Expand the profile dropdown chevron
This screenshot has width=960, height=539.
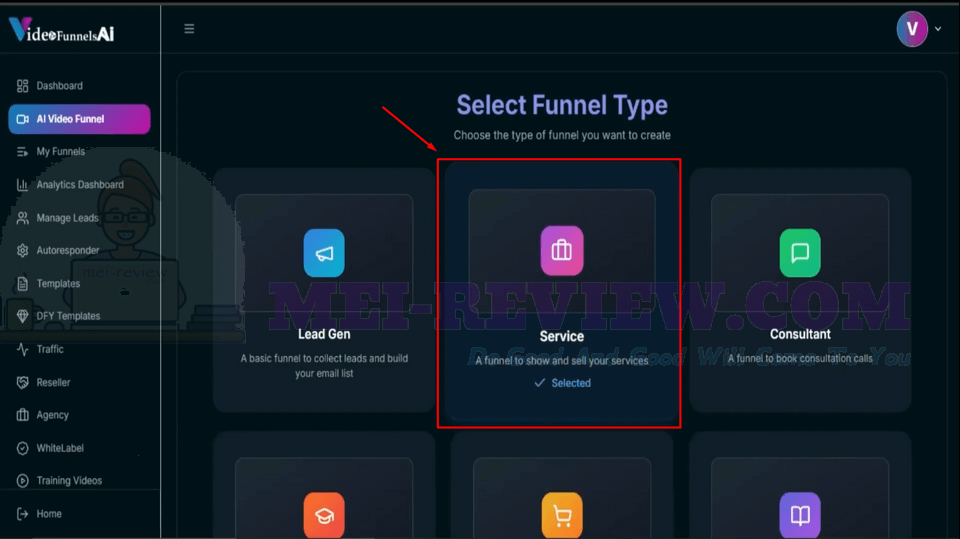click(x=938, y=29)
